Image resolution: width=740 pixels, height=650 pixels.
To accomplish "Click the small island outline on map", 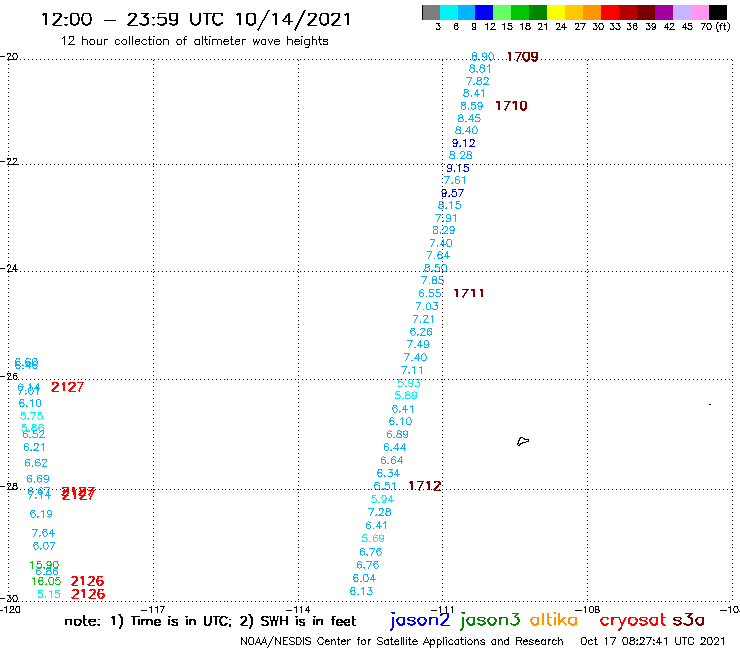I will coord(523,441).
